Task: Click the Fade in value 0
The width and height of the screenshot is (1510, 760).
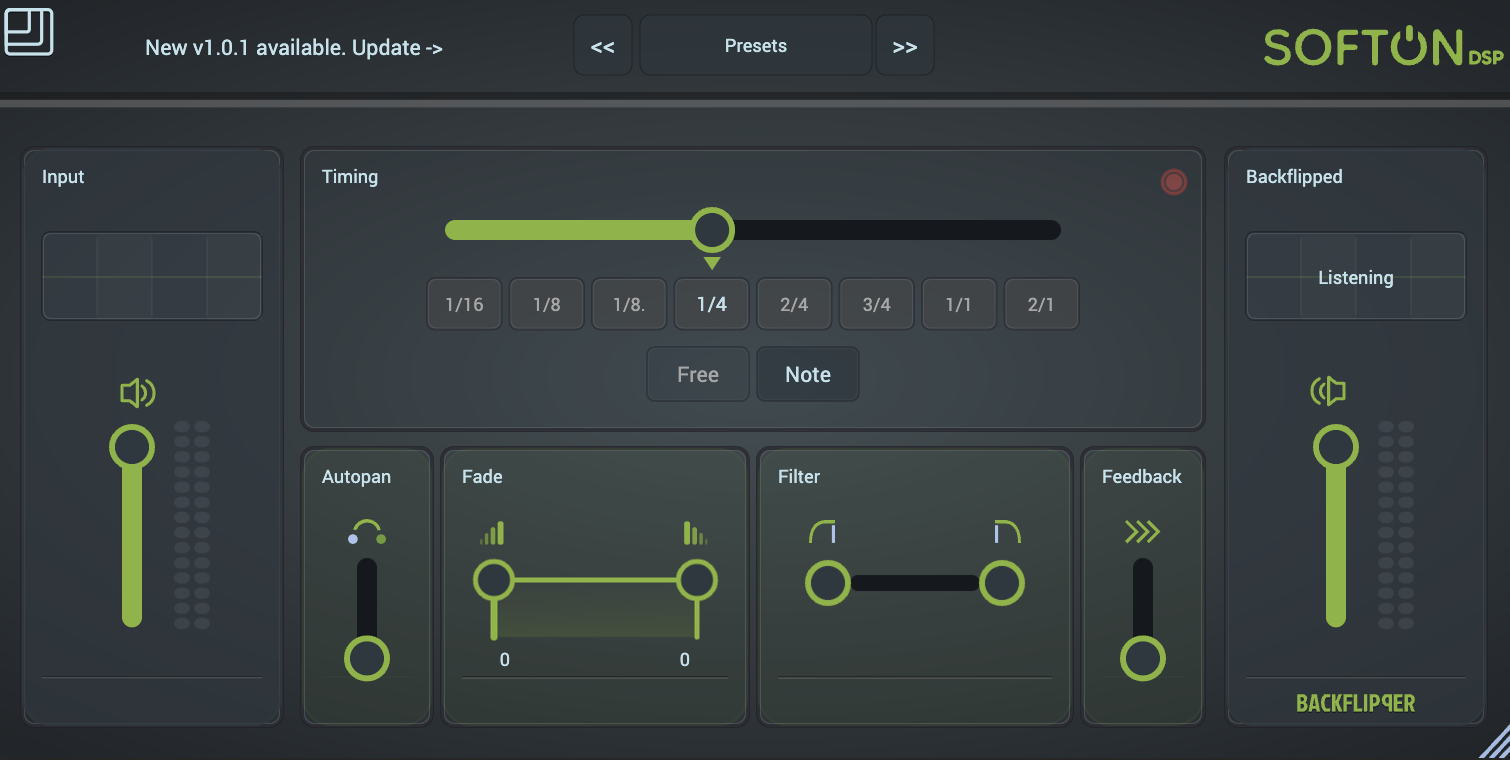Action: pos(505,660)
